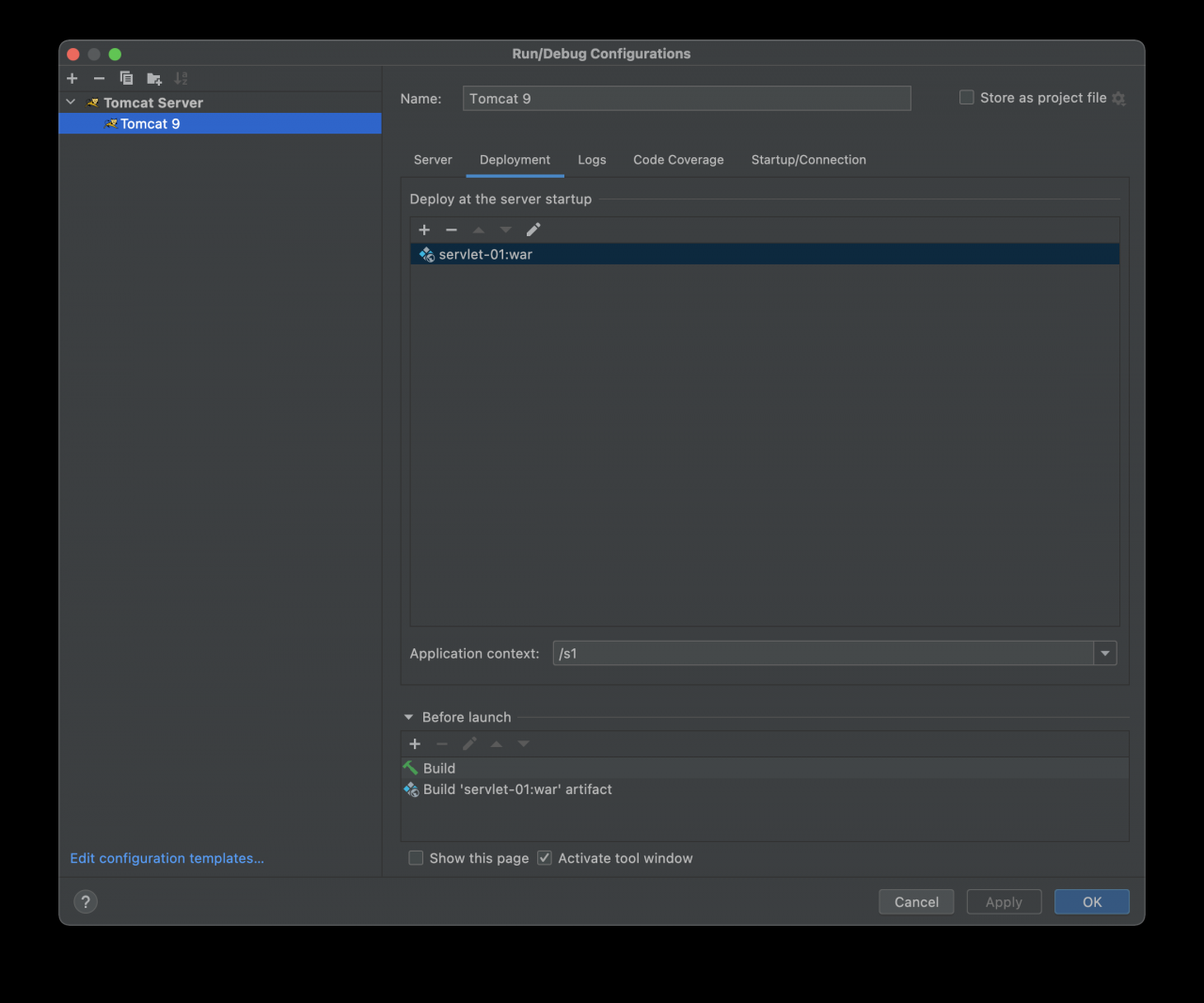Viewport: 1204px width, 1003px height.
Task: Remove the Before launch task
Action: [x=442, y=743]
